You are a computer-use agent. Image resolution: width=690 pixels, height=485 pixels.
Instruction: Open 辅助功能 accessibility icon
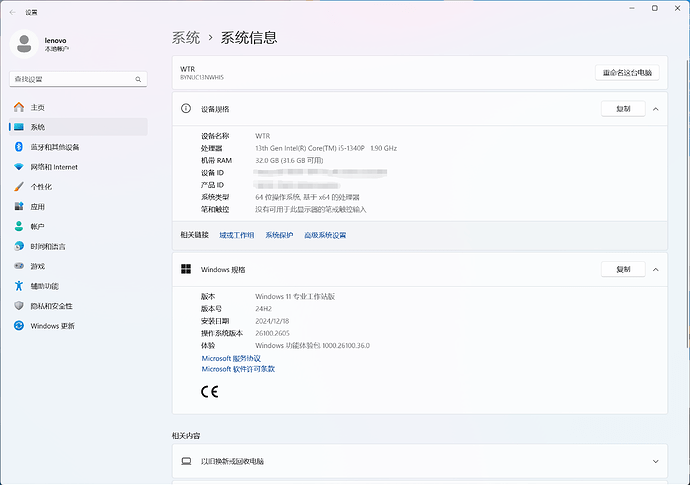point(18,286)
